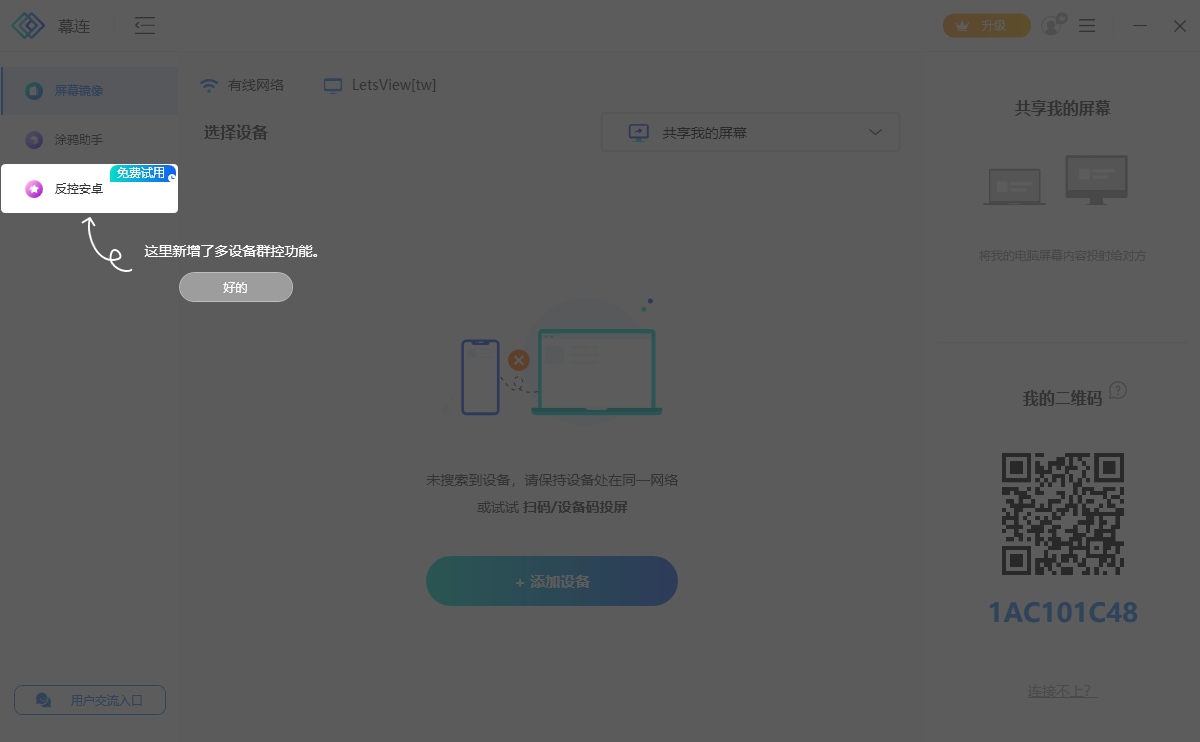Click the crown icon in upgrade button
1200x742 pixels.
point(963,26)
